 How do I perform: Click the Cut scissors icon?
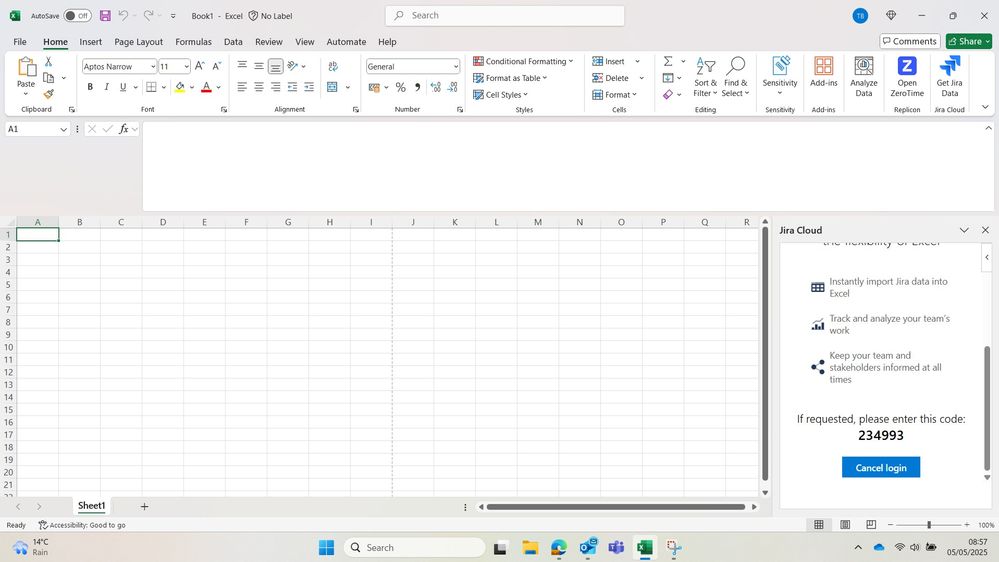point(48,61)
